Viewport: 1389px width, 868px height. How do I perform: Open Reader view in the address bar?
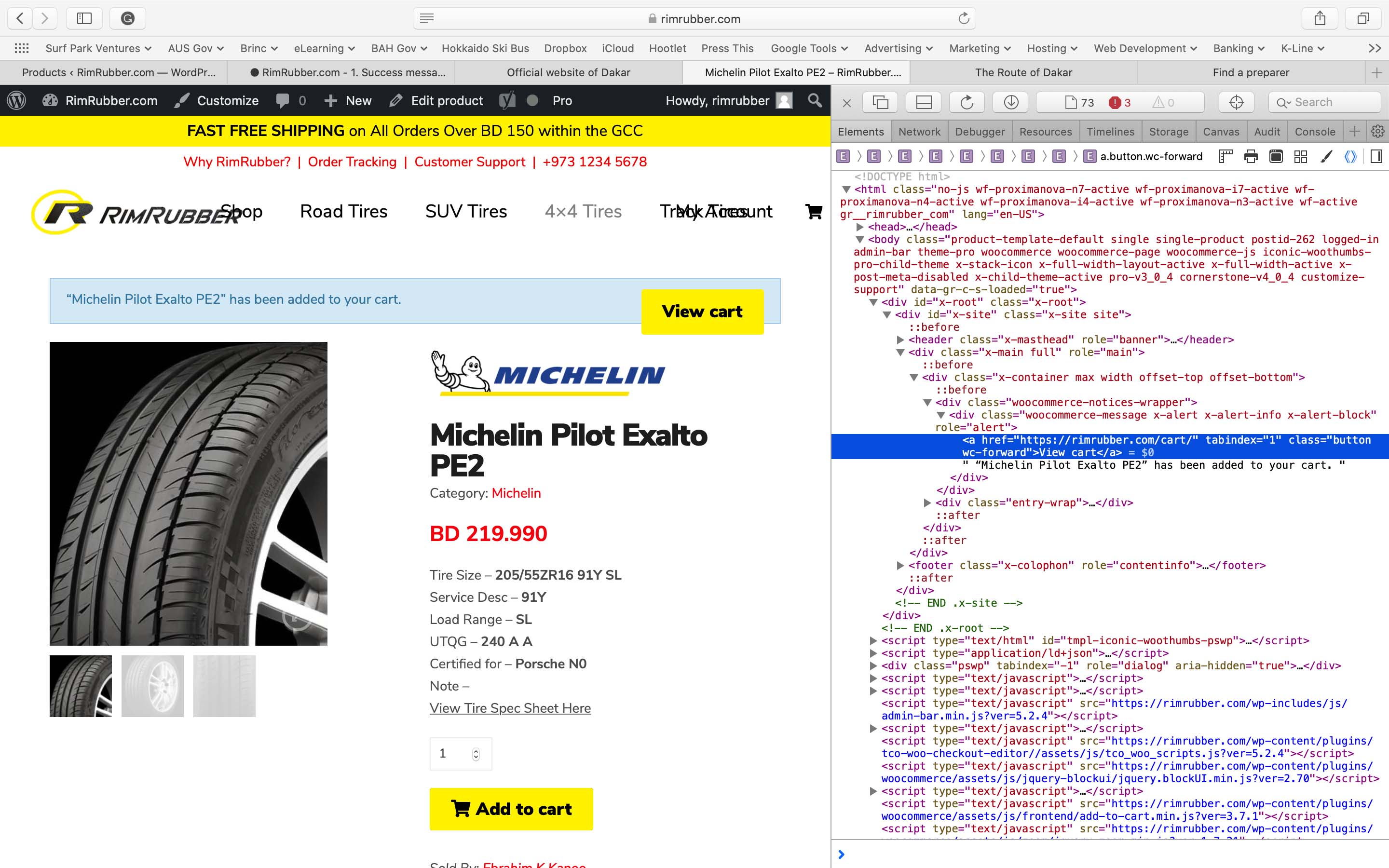point(426,18)
